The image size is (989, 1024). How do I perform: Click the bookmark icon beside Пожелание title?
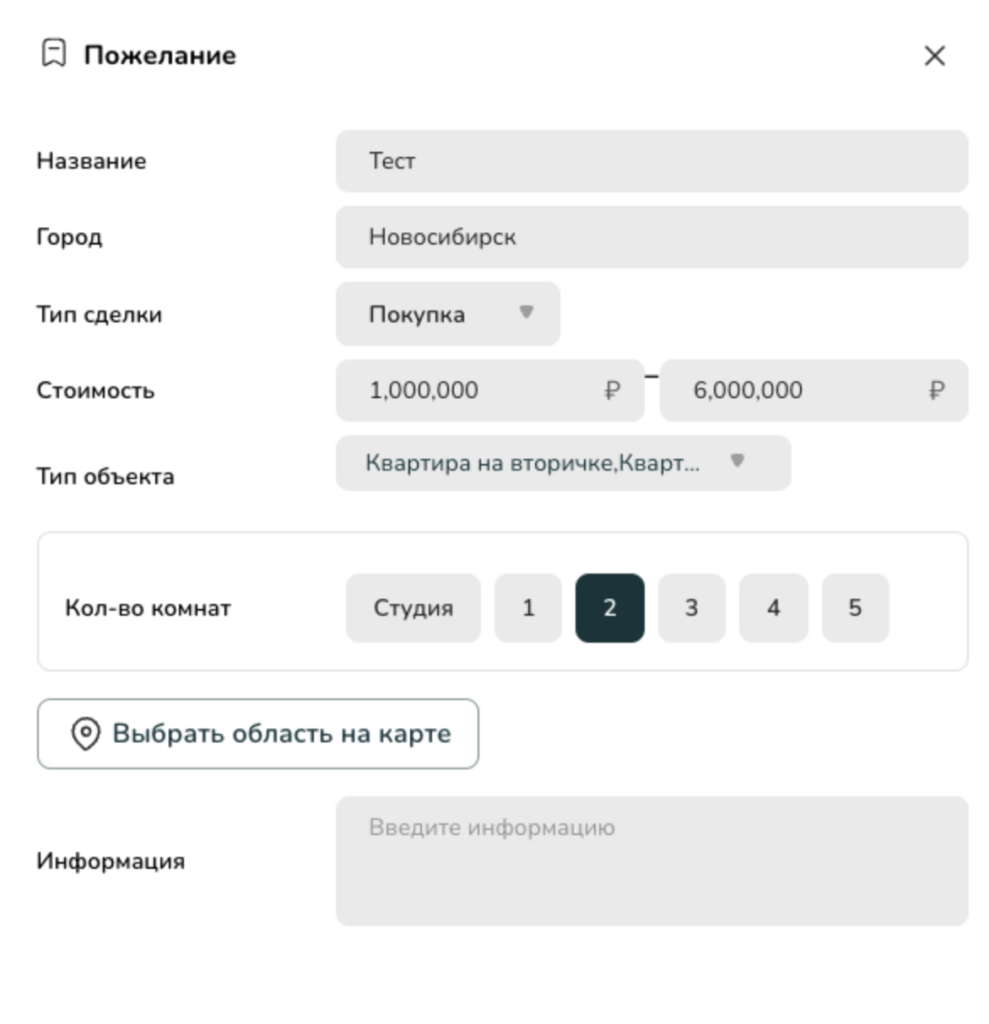click(x=53, y=54)
